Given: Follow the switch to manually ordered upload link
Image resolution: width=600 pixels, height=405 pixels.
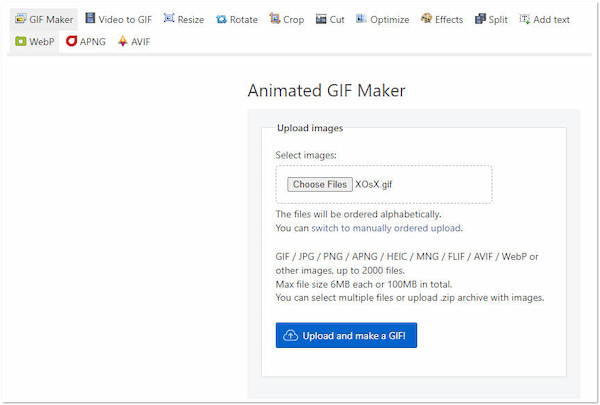Looking at the screenshot, I should click(386, 228).
